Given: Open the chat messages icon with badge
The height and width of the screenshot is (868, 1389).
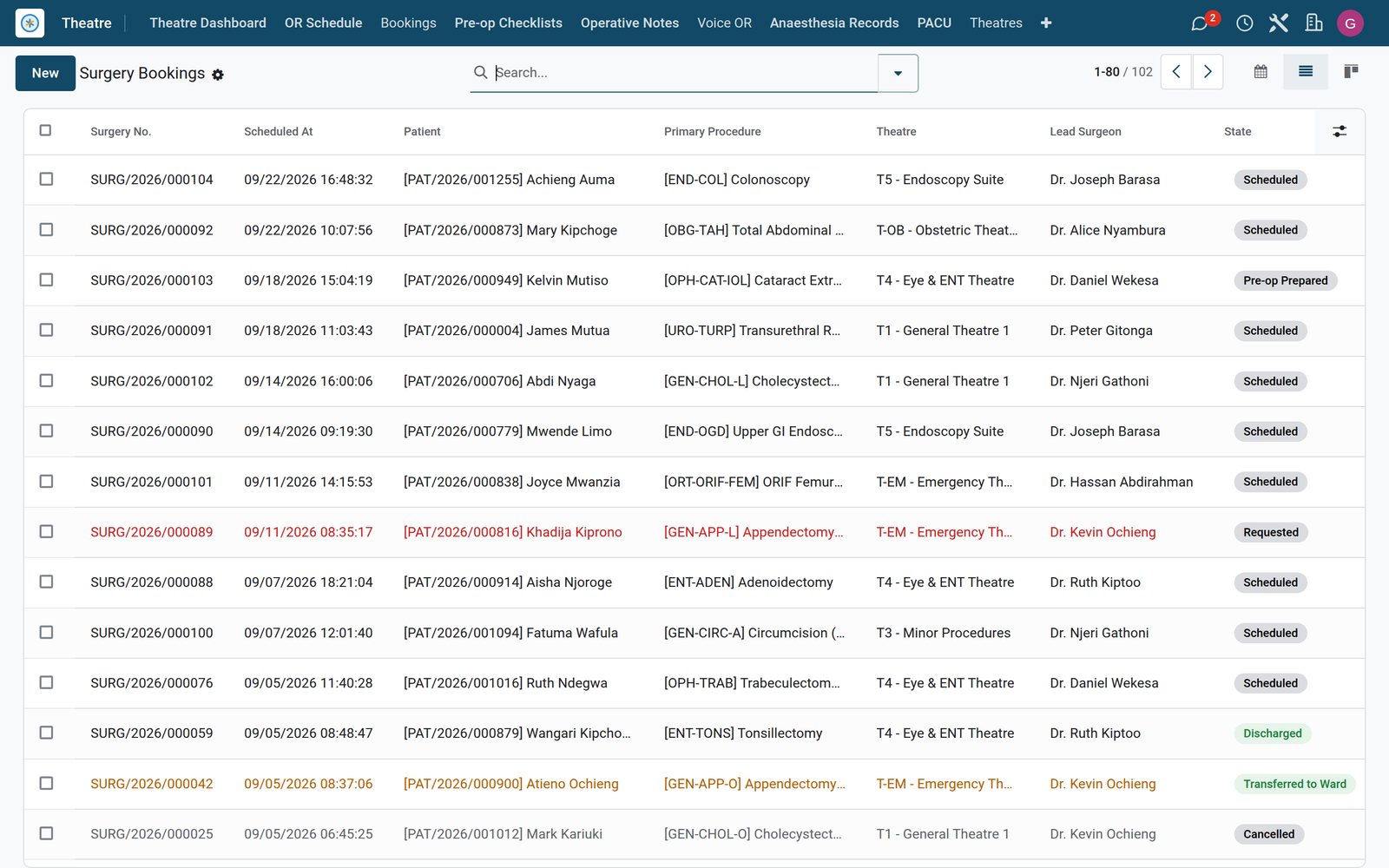Looking at the screenshot, I should tap(1201, 23).
